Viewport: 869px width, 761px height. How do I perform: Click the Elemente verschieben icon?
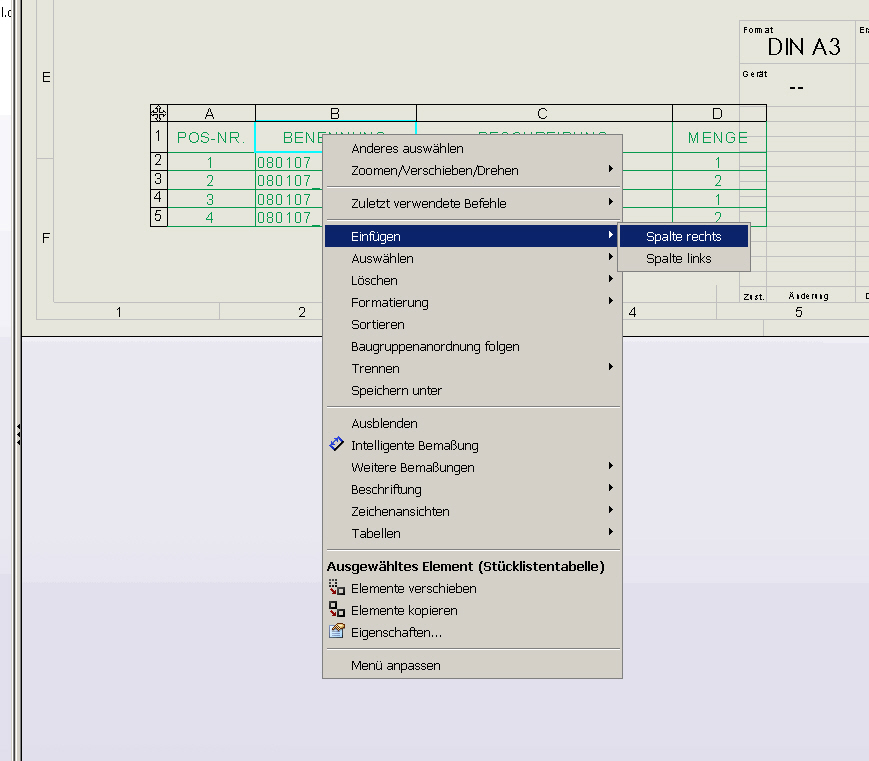click(336, 588)
